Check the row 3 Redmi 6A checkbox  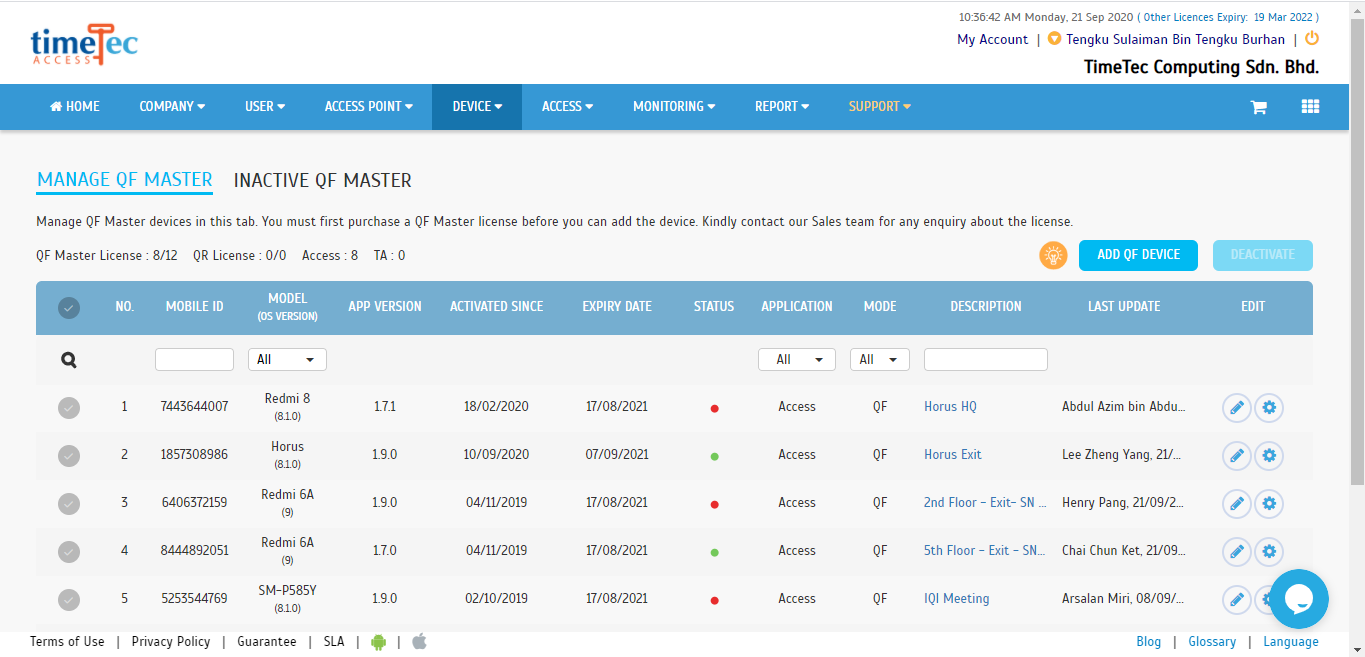click(x=69, y=503)
